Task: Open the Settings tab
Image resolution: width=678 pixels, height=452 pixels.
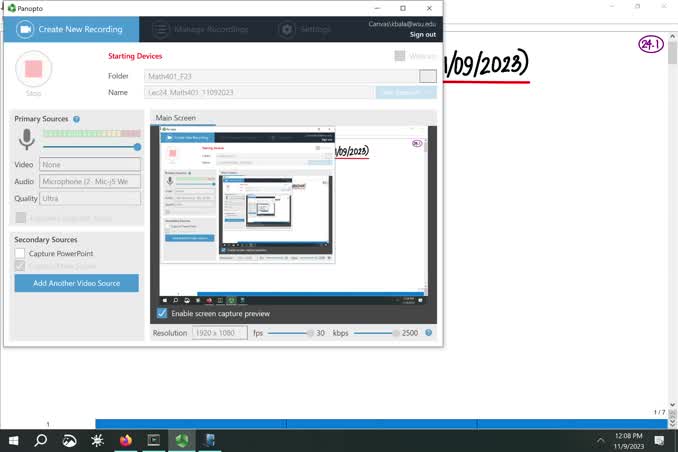Action: click(305, 30)
